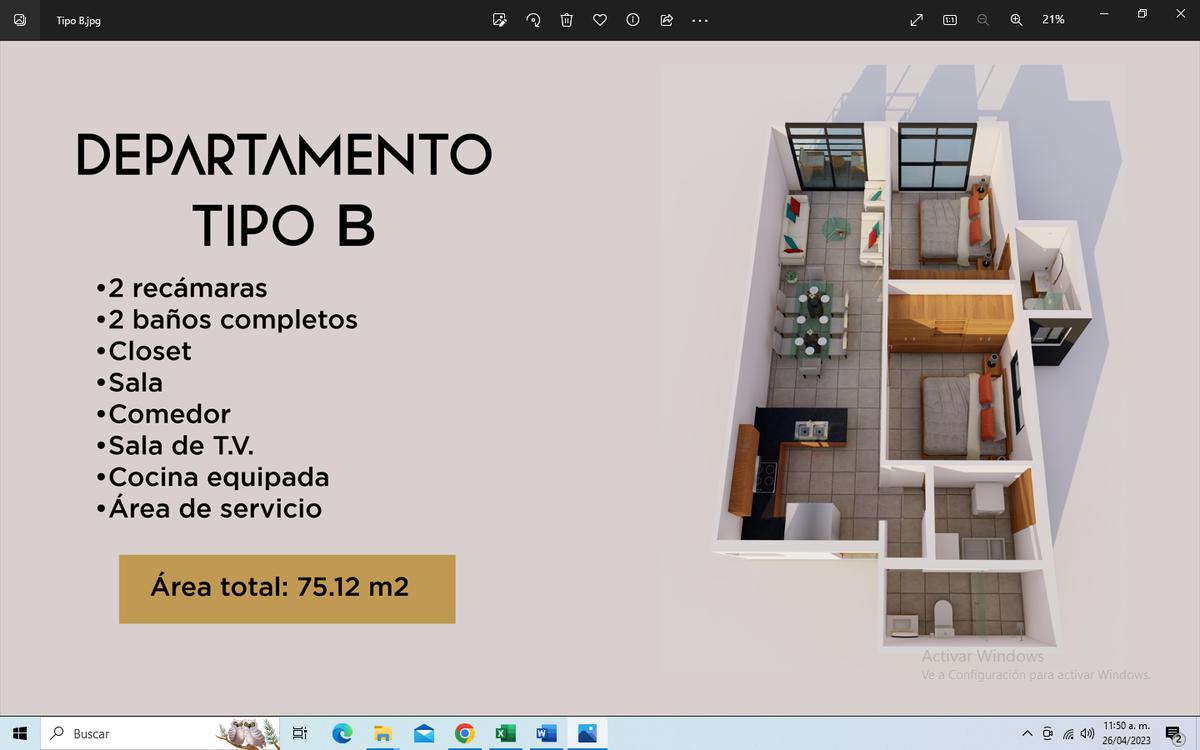Enter full screen with the diagonal arrows icon
The image size is (1200, 750).
pyautogui.click(x=916, y=20)
